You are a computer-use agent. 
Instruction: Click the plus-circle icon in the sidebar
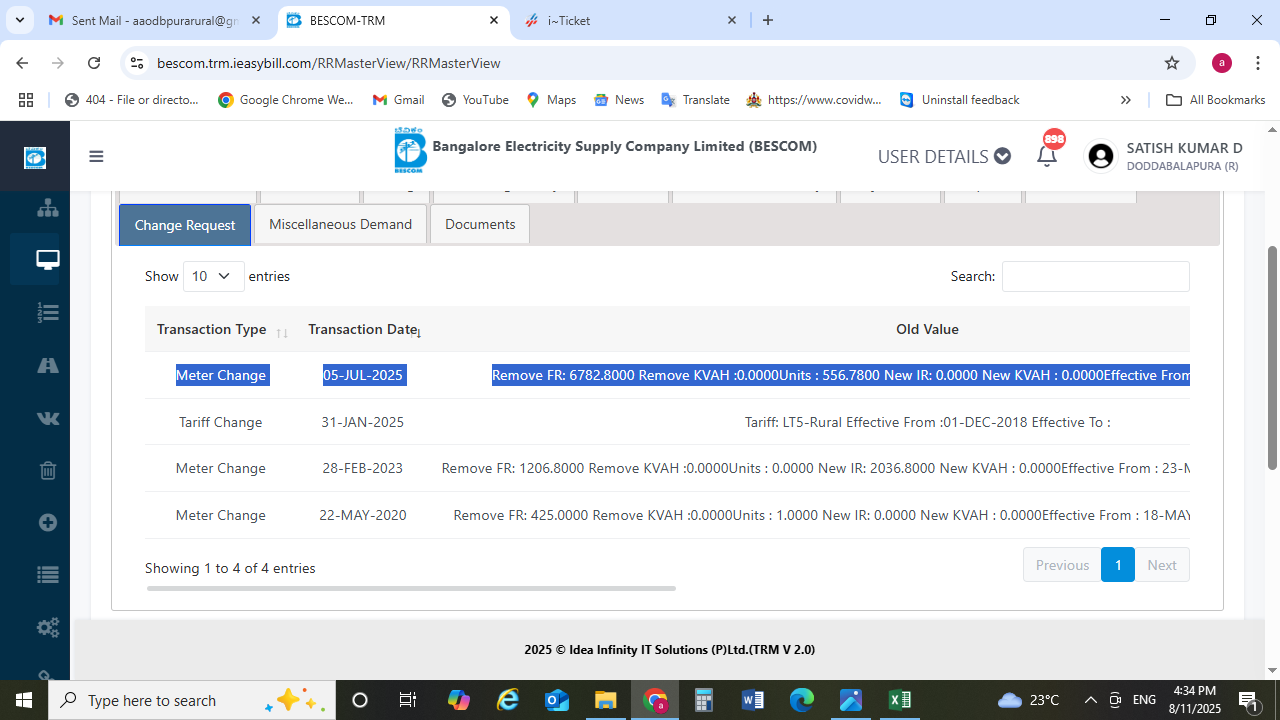[48, 522]
